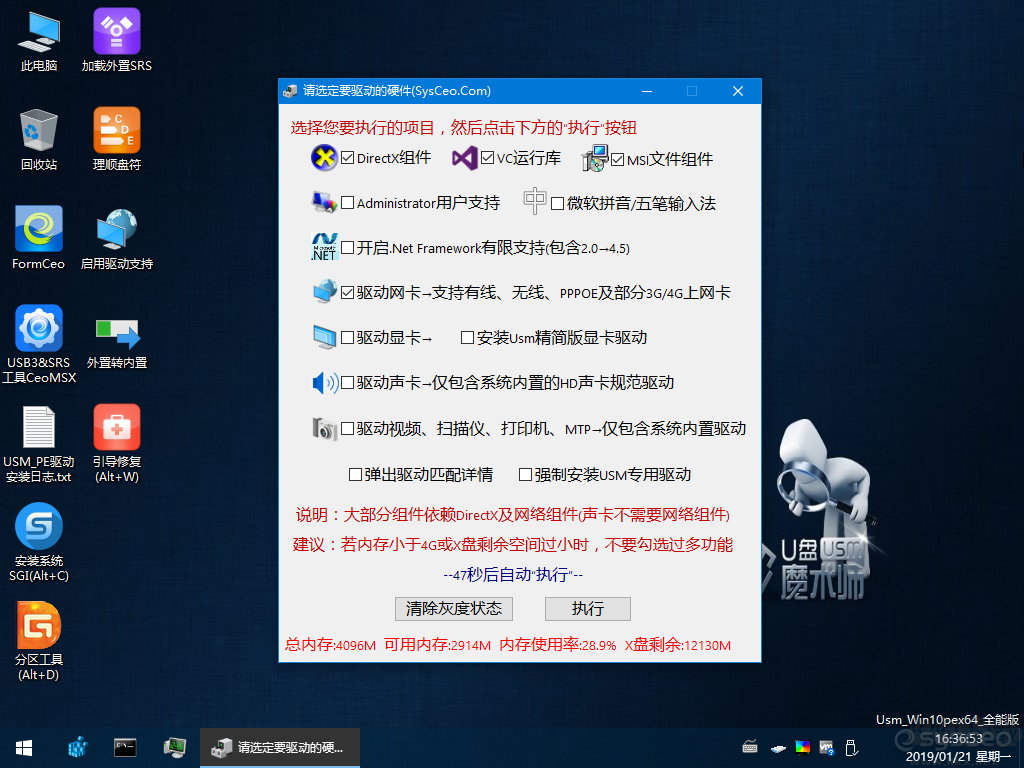Select the 请选定要驱动的硬件 taskbar tab
Viewport: 1024px width, 768px height.
[280, 747]
